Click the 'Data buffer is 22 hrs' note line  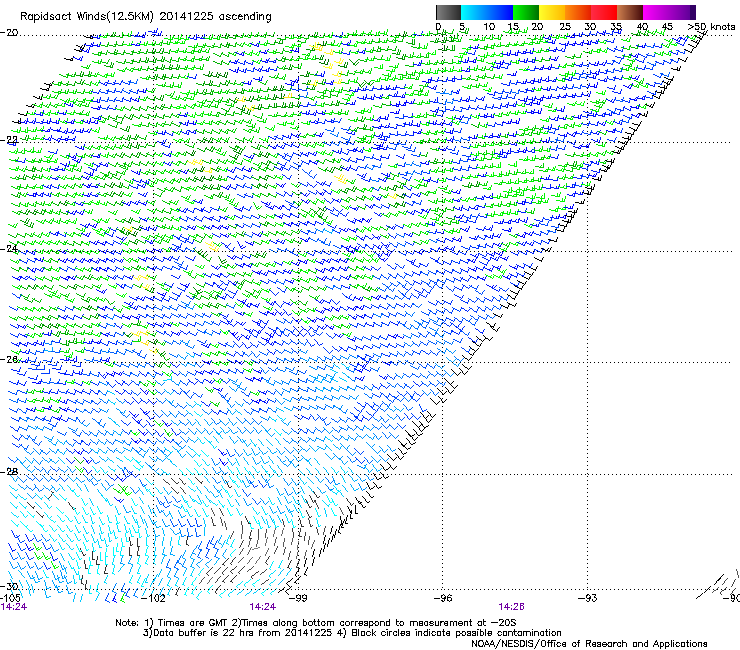[x=352, y=633]
